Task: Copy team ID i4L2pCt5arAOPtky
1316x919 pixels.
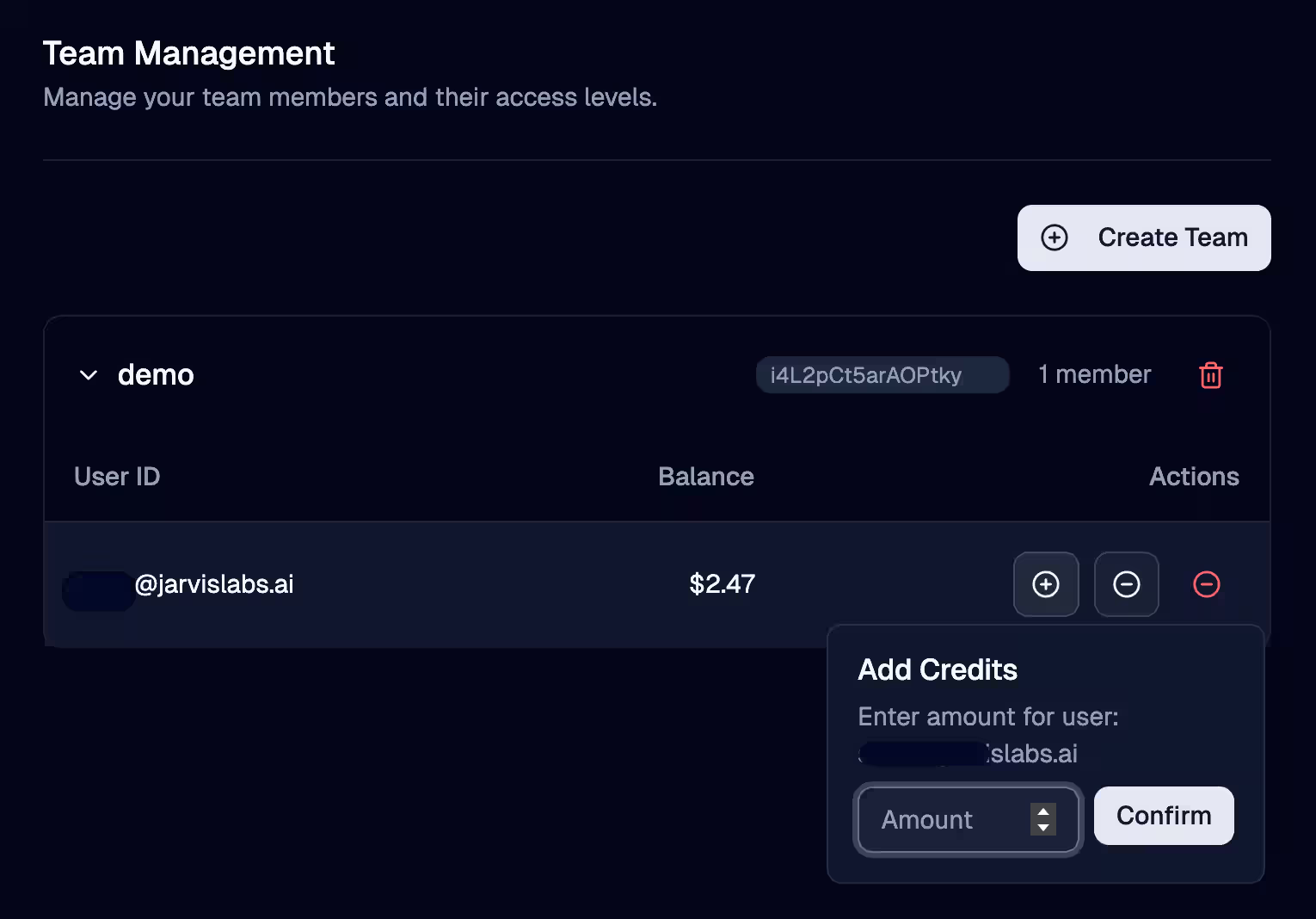Action: click(x=882, y=375)
